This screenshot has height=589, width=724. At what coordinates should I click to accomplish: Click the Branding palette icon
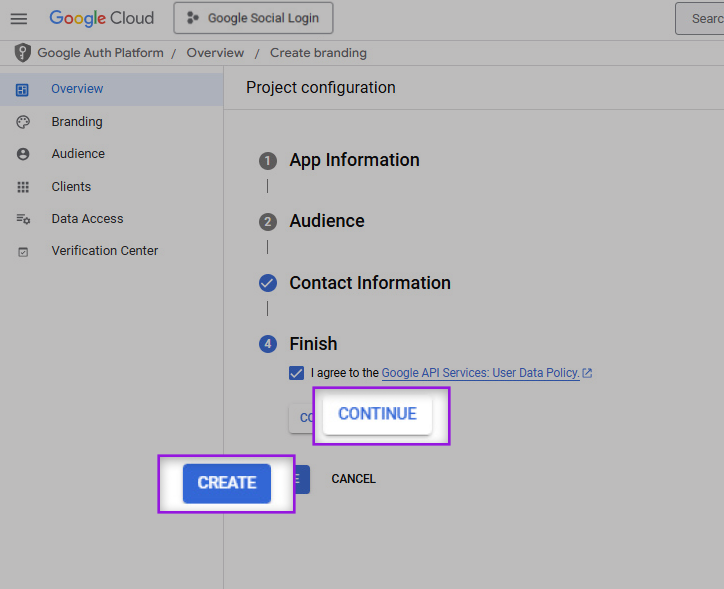point(23,122)
